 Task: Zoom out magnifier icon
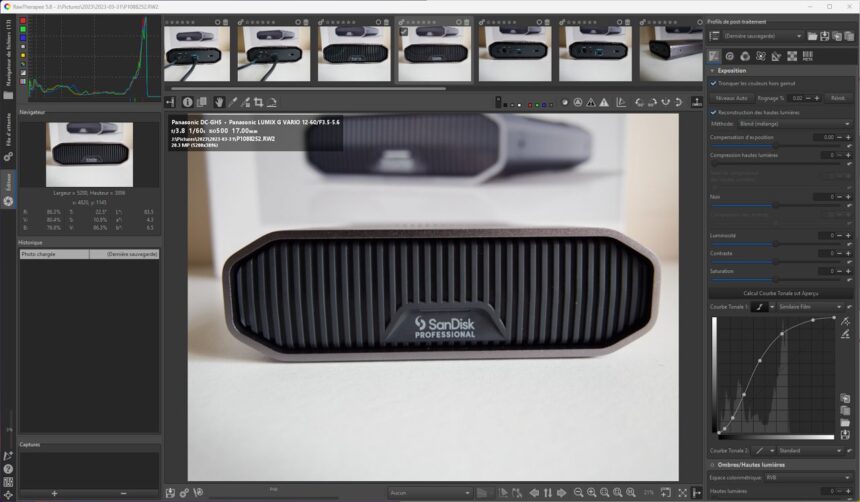pos(578,493)
